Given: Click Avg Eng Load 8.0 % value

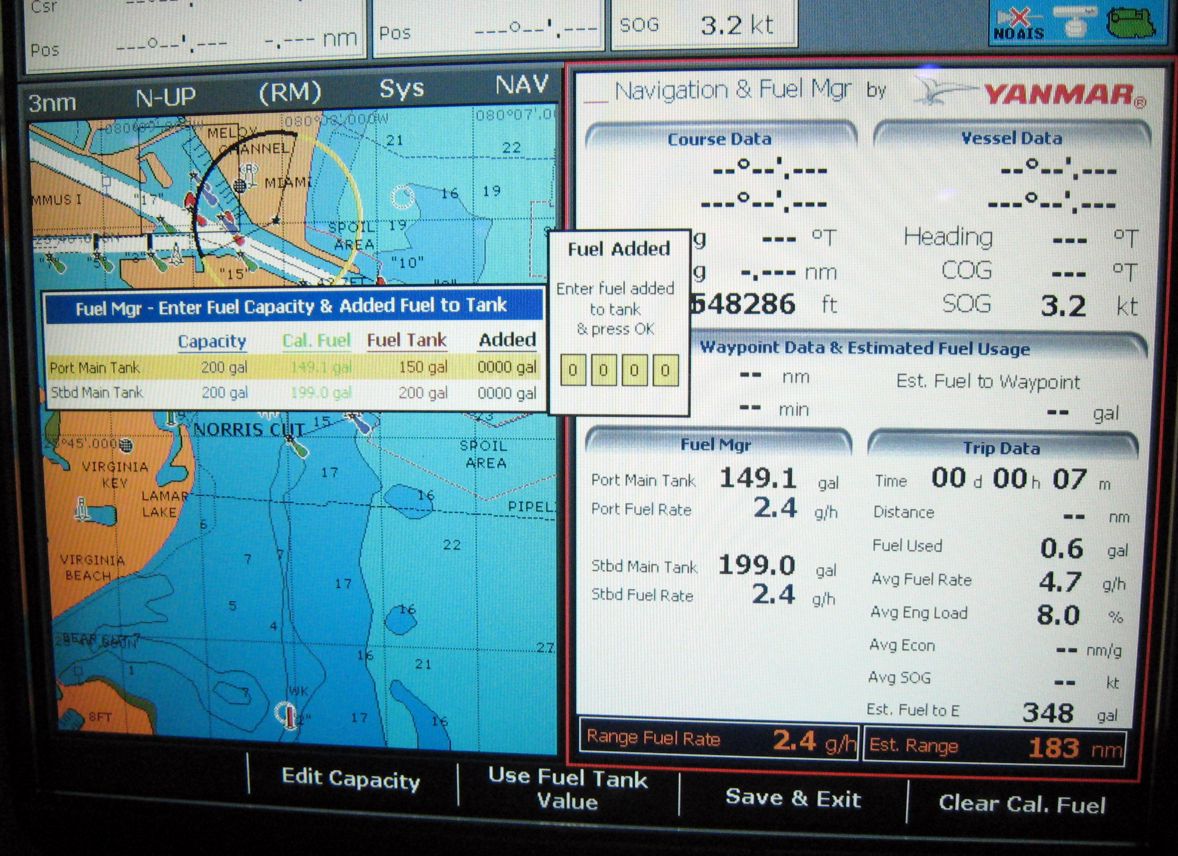Looking at the screenshot, I should tap(1058, 616).
